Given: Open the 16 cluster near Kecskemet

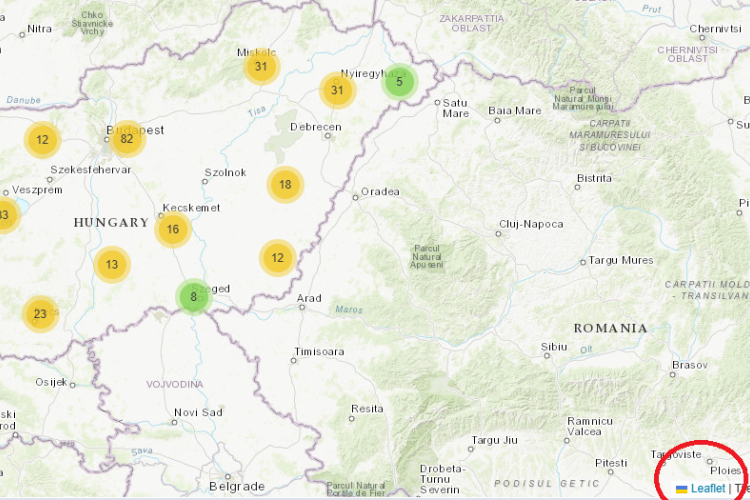Looking at the screenshot, I should [x=173, y=229].
